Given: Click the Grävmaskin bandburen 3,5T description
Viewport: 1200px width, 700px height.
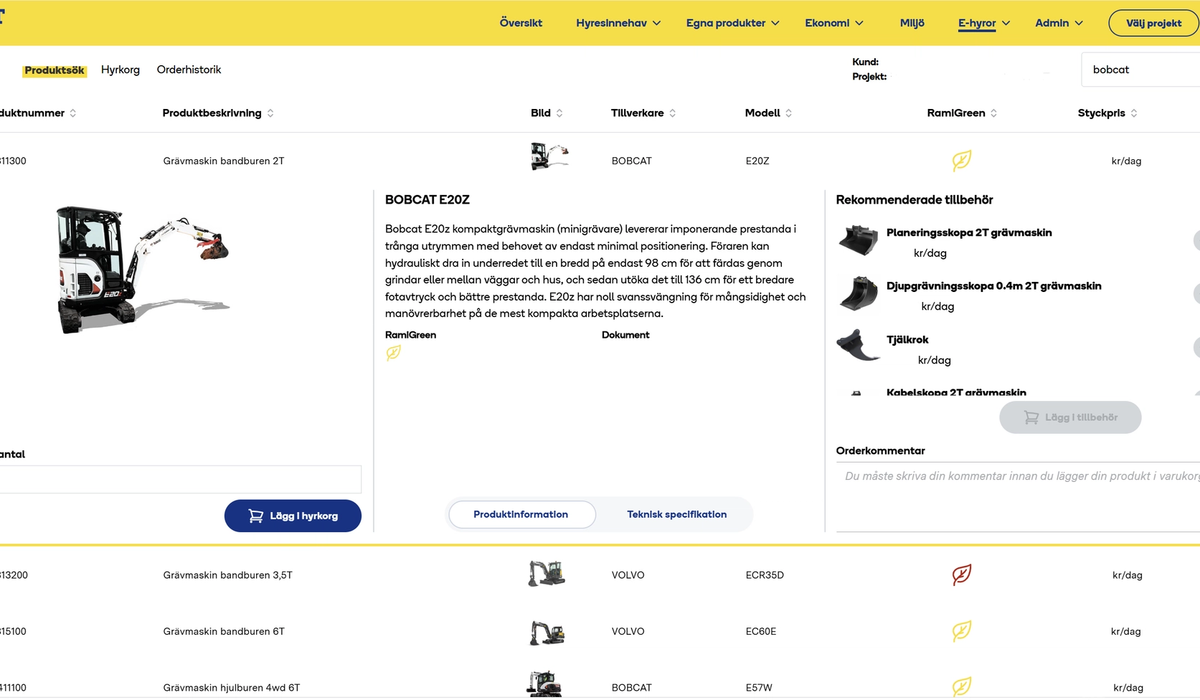Looking at the screenshot, I should (x=228, y=575).
